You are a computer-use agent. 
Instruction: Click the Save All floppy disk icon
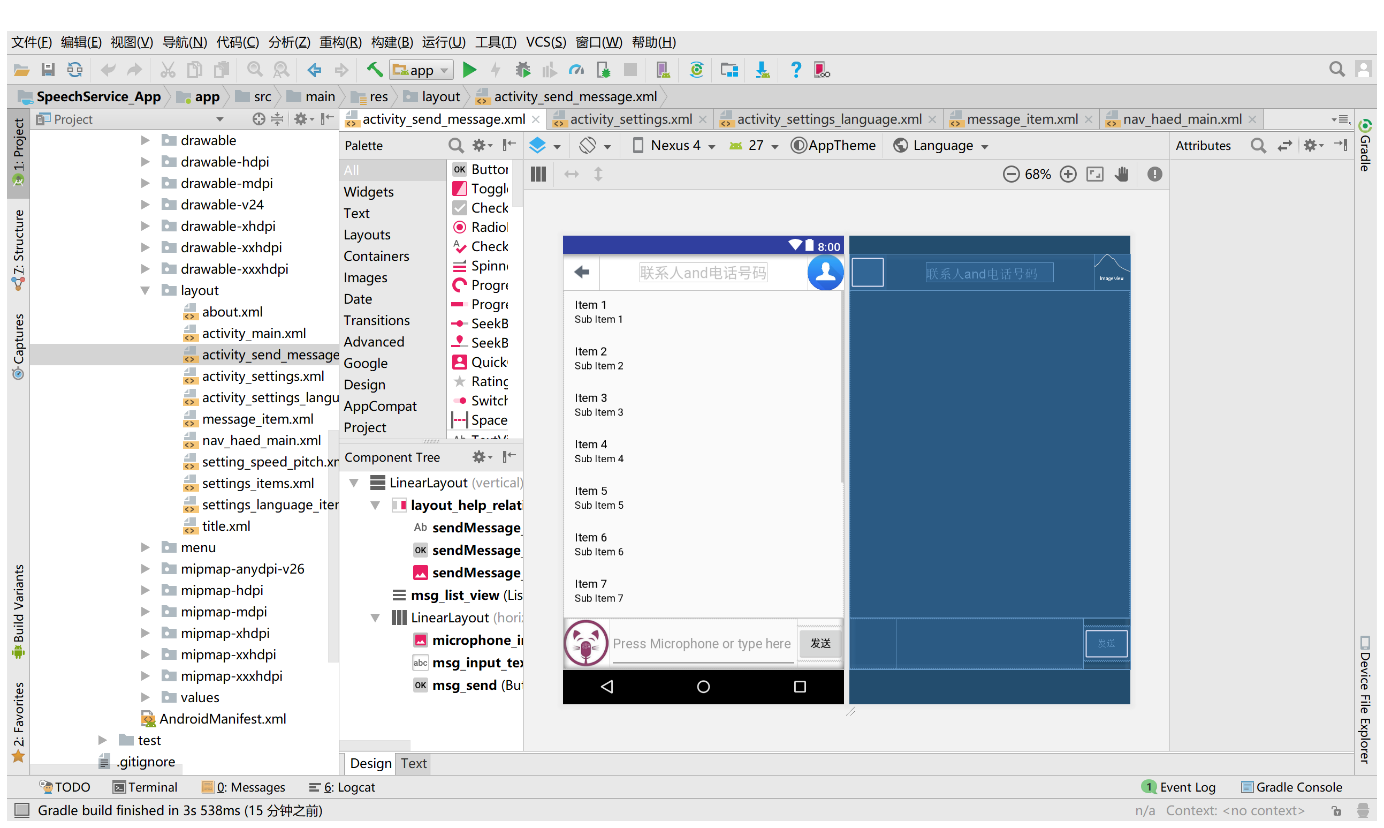48,70
